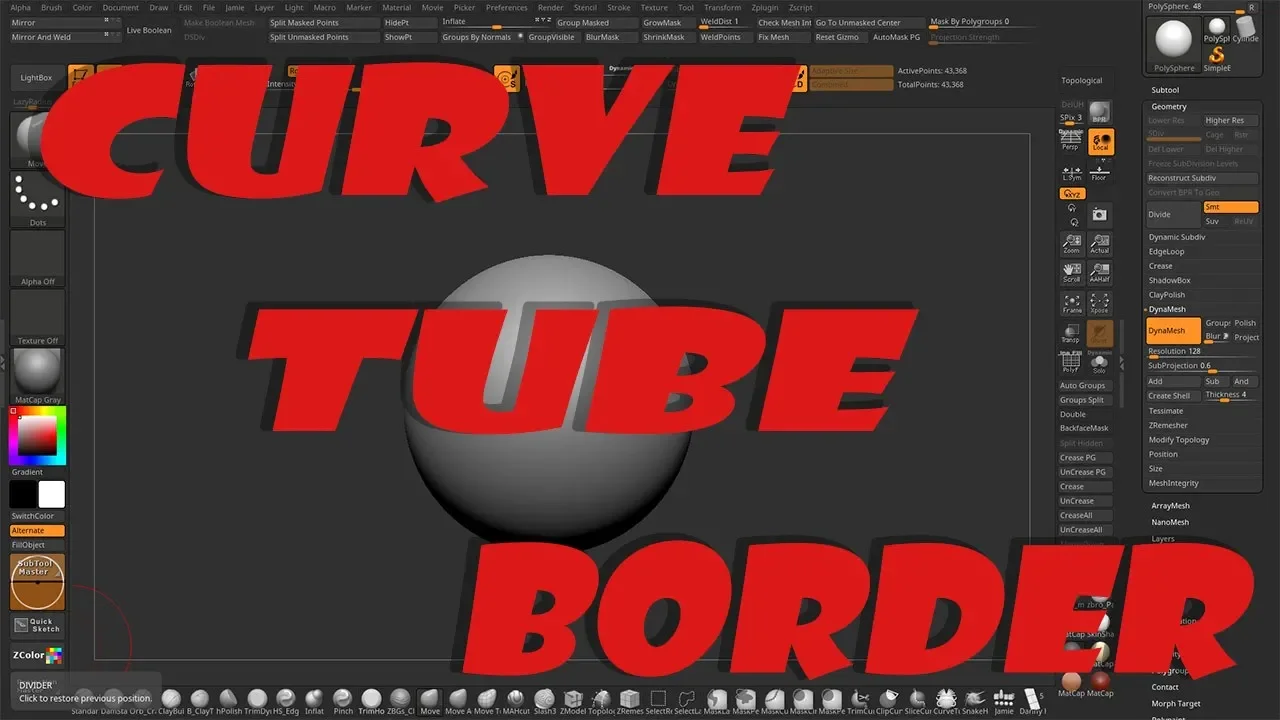The height and width of the screenshot is (720, 1280).
Task: Click the Actual size icon
Action: pos(1099,244)
